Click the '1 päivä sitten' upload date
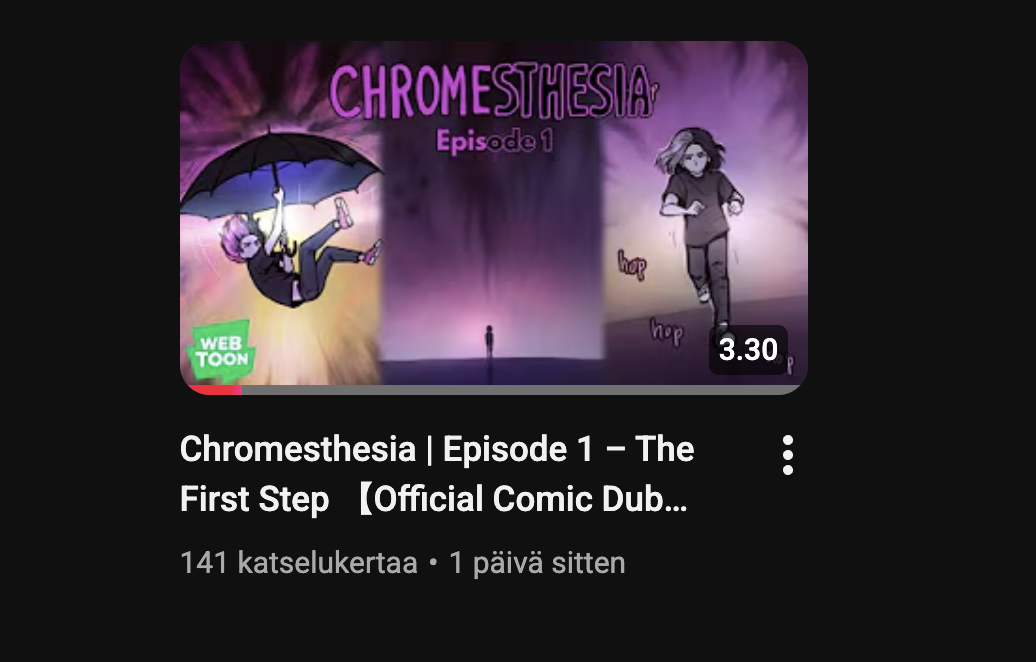This screenshot has height=662, width=1036. 537,563
